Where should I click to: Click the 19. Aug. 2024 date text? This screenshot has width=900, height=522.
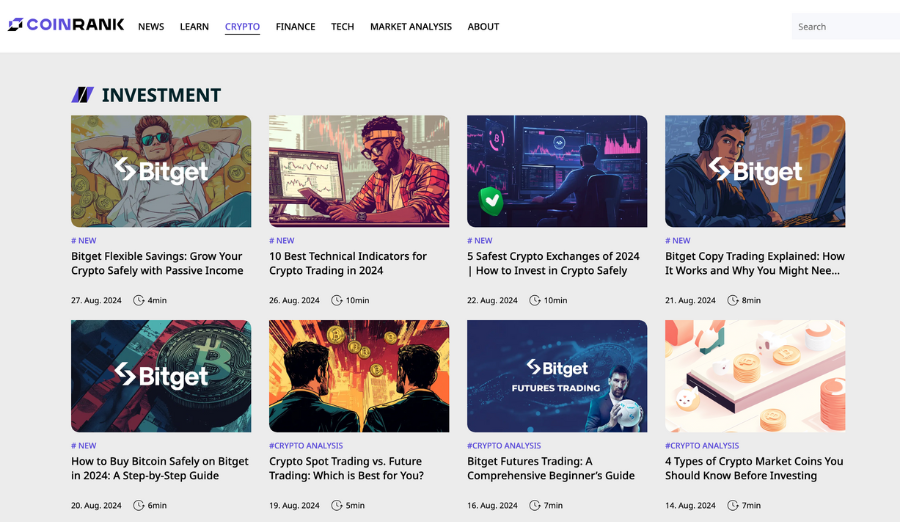294,505
